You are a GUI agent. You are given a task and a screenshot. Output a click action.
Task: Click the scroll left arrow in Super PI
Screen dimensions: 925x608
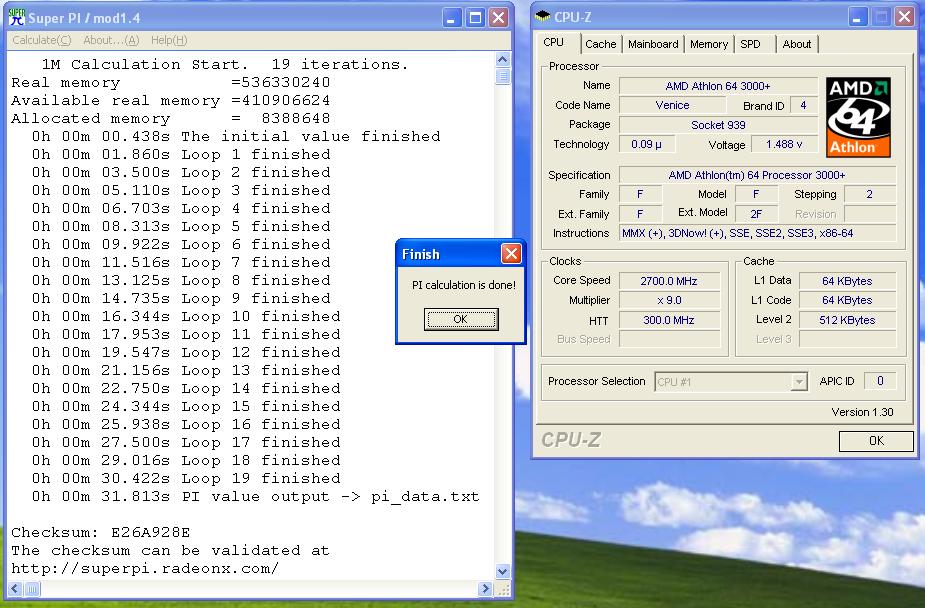tap(15, 588)
